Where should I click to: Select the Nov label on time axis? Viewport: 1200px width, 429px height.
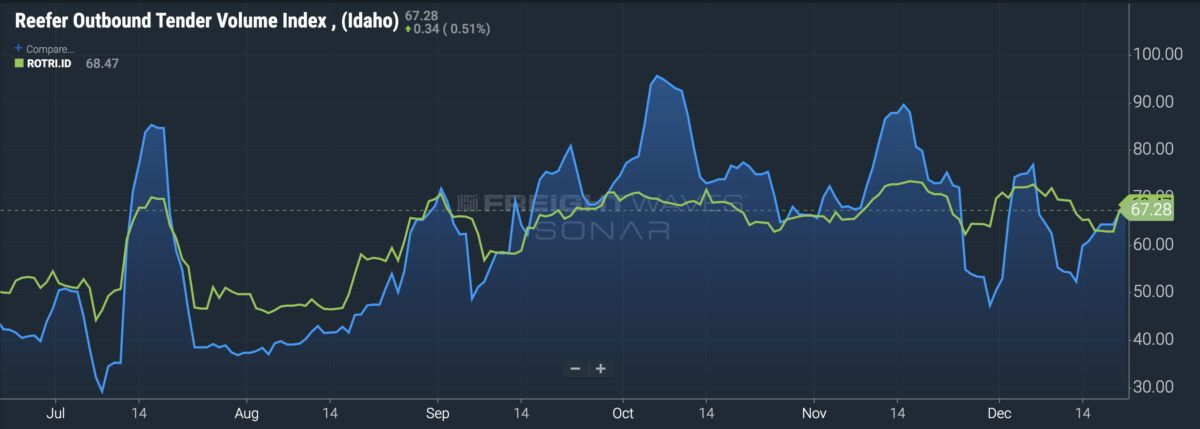point(814,413)
